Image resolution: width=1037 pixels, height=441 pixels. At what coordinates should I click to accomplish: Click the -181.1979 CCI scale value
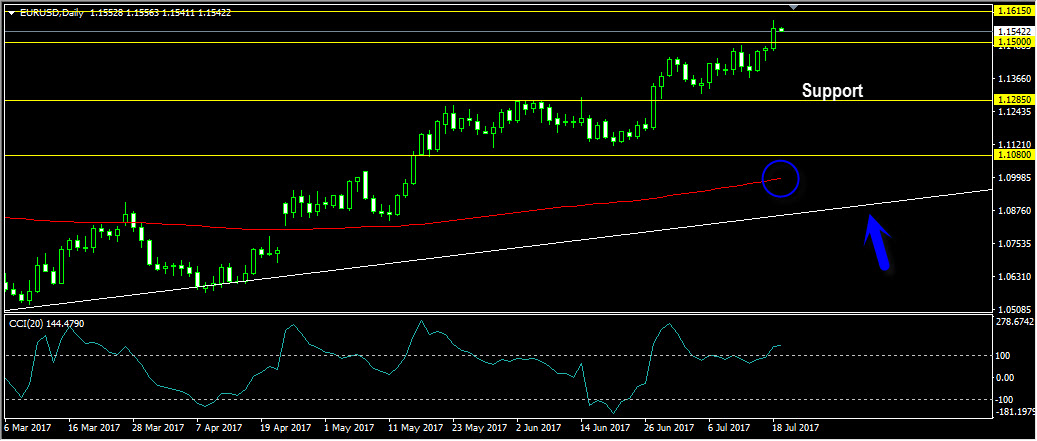pos(1016,413)
